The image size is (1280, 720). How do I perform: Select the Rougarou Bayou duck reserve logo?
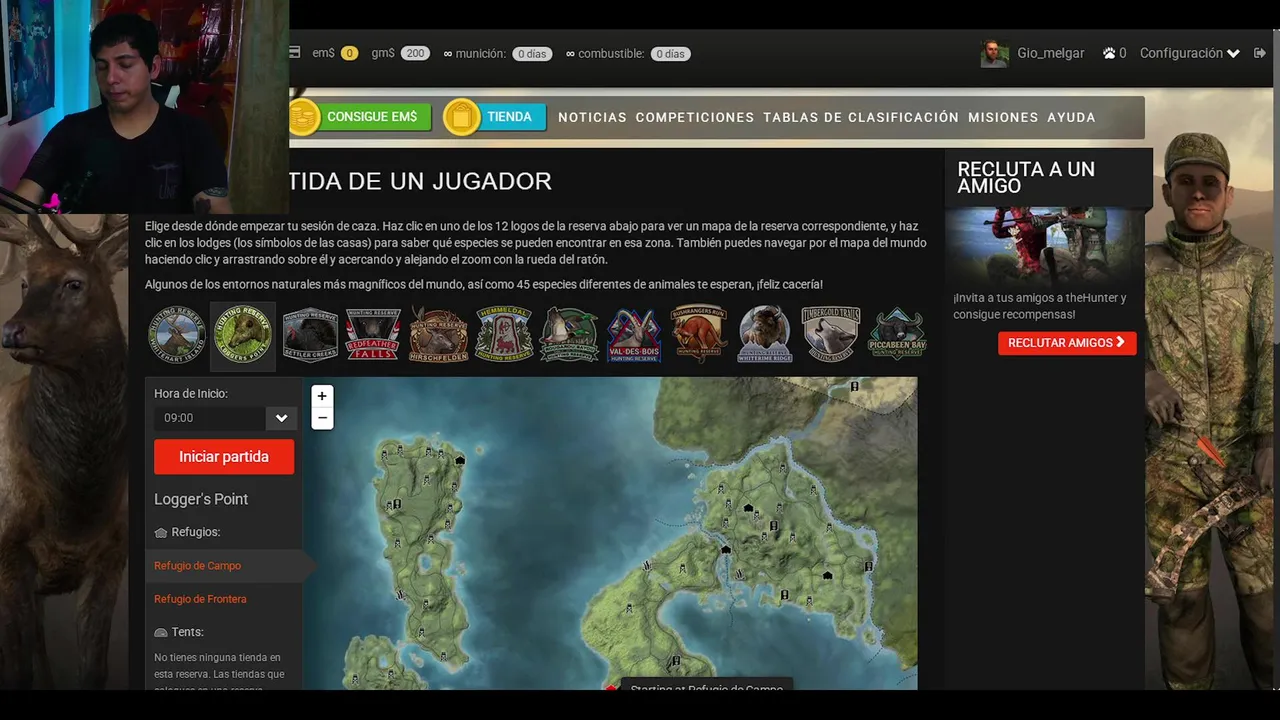pos(569,335)
